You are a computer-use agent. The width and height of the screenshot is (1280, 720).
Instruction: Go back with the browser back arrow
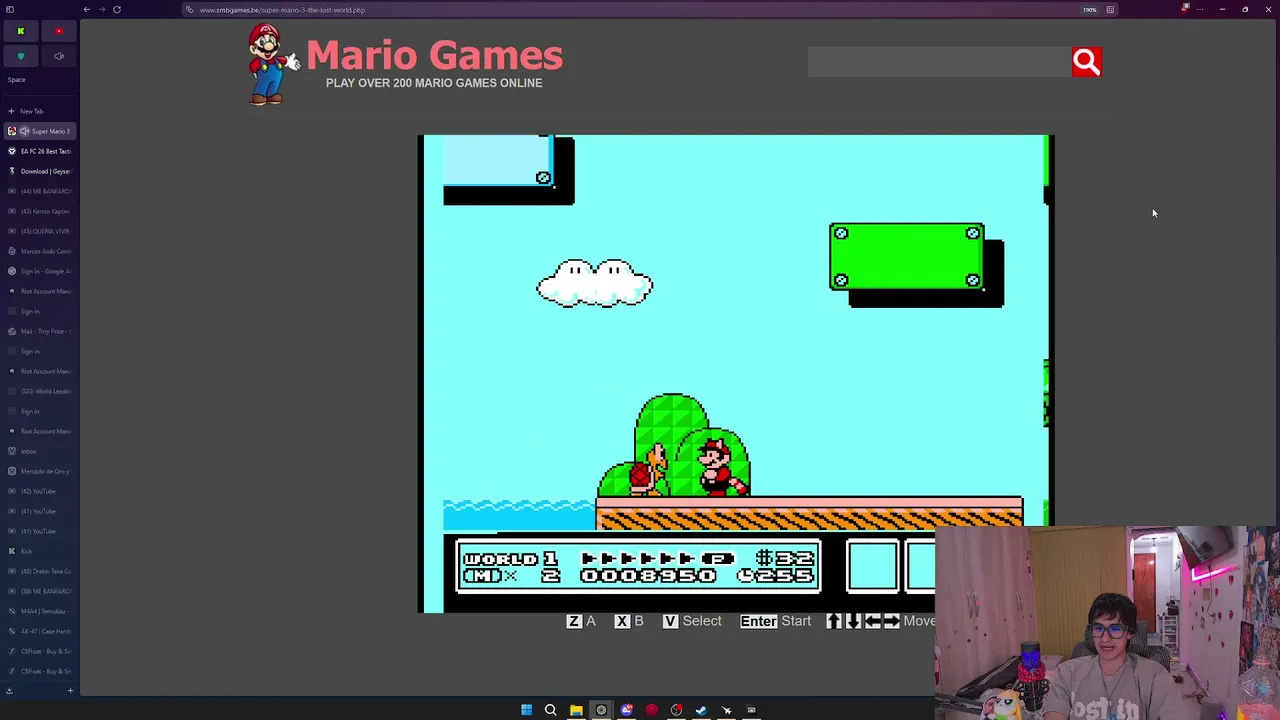pos(86,10)
